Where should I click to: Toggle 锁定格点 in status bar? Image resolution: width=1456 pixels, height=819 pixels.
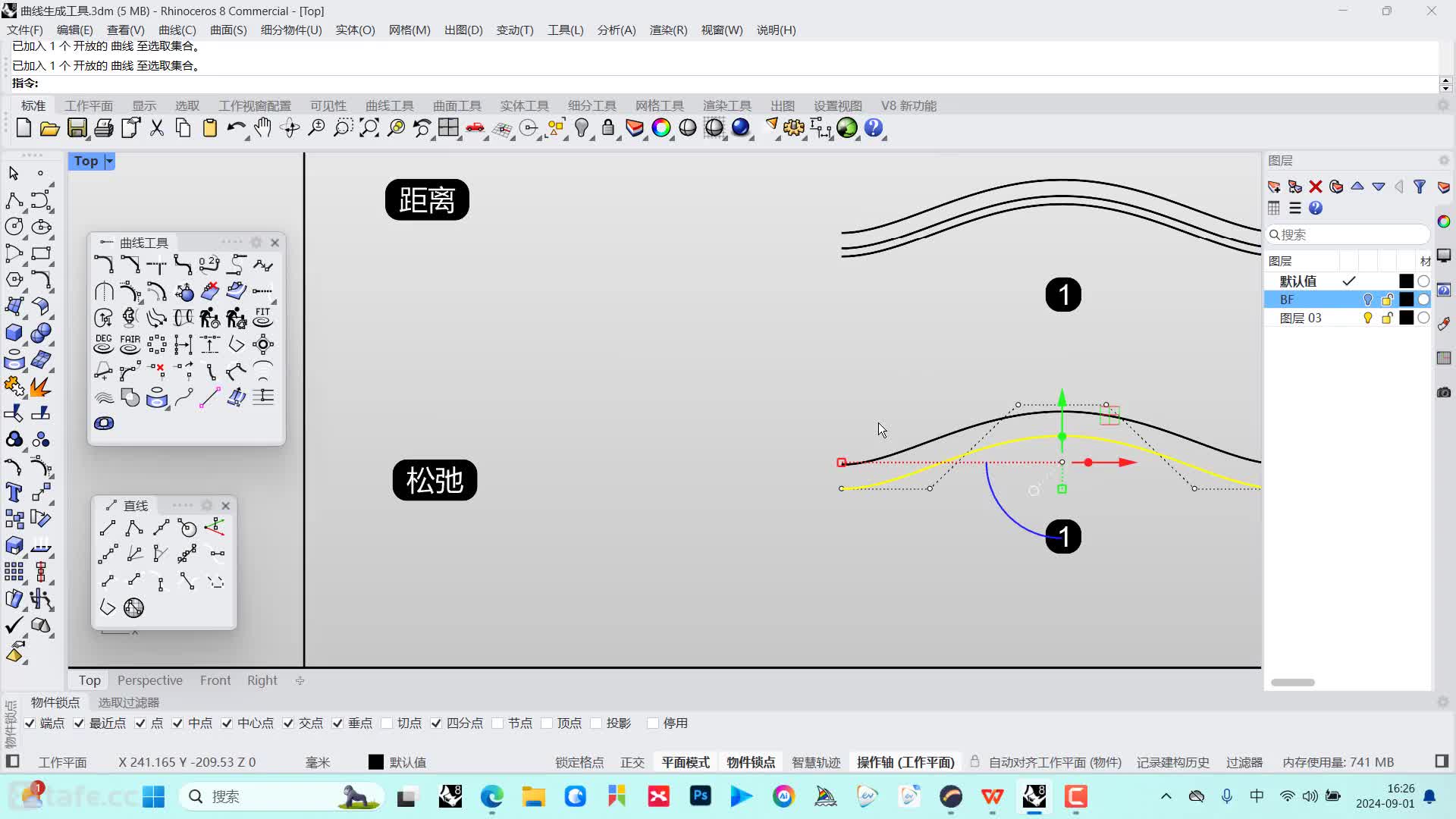point(579,762)
